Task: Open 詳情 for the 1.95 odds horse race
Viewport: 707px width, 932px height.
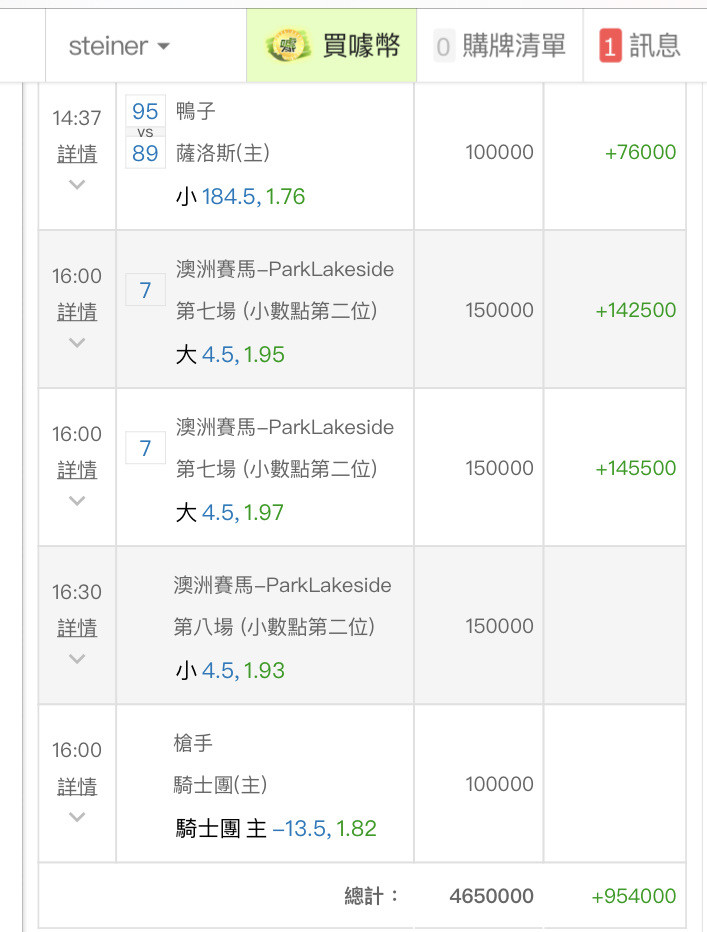Action: tap(77, 311)
